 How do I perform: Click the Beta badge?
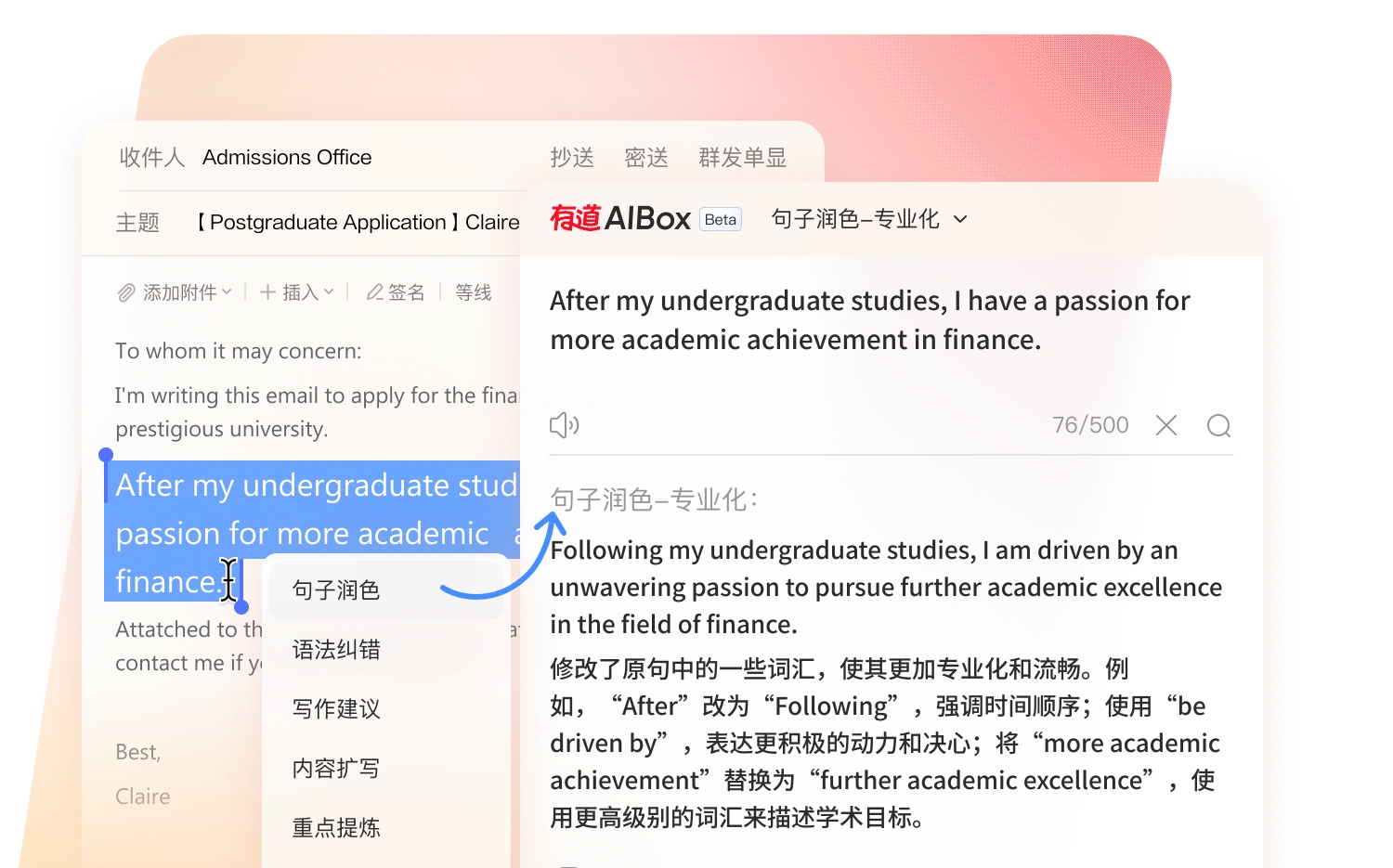point(721,219)
